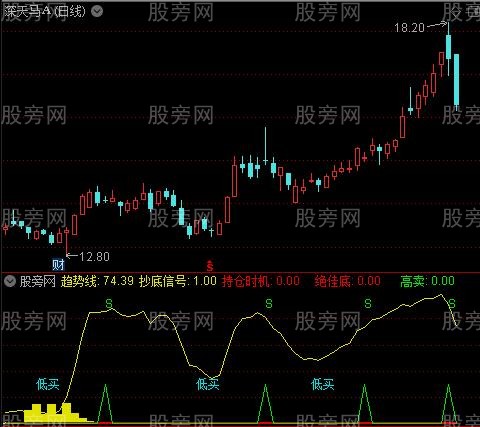The image size is (480, 427).
Task: Select the 12.80 low price label
Action: coord(95,257)
